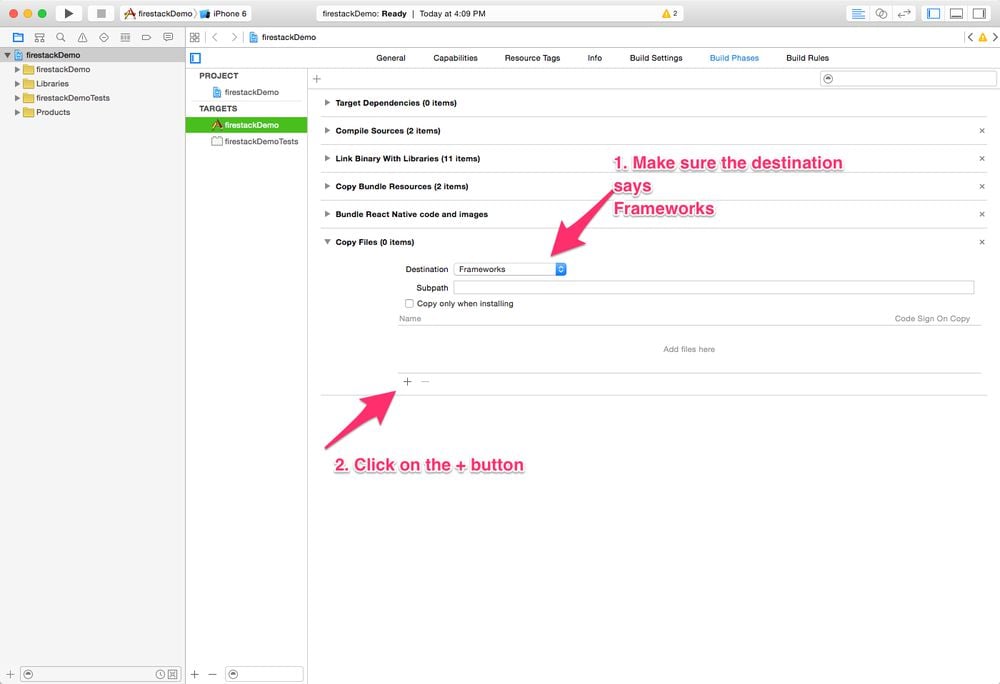Screen dimensions: 1000x684
Task: Open the Resource Tags tab
Action: pos(533,58)
